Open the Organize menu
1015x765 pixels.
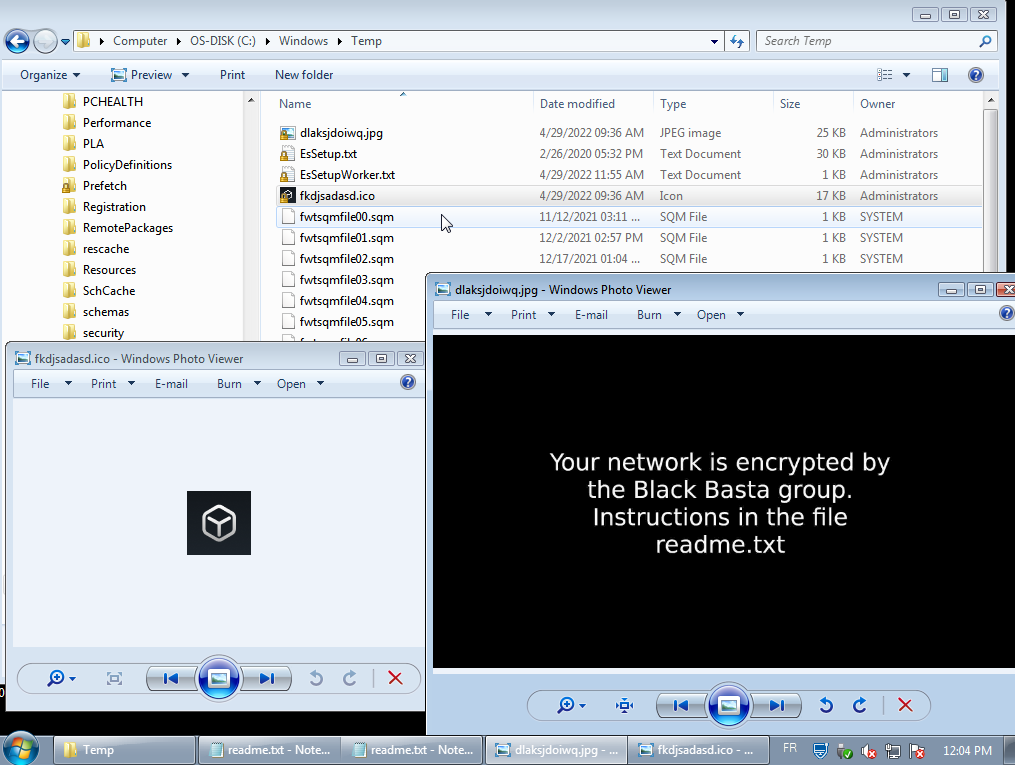point(50,75)
